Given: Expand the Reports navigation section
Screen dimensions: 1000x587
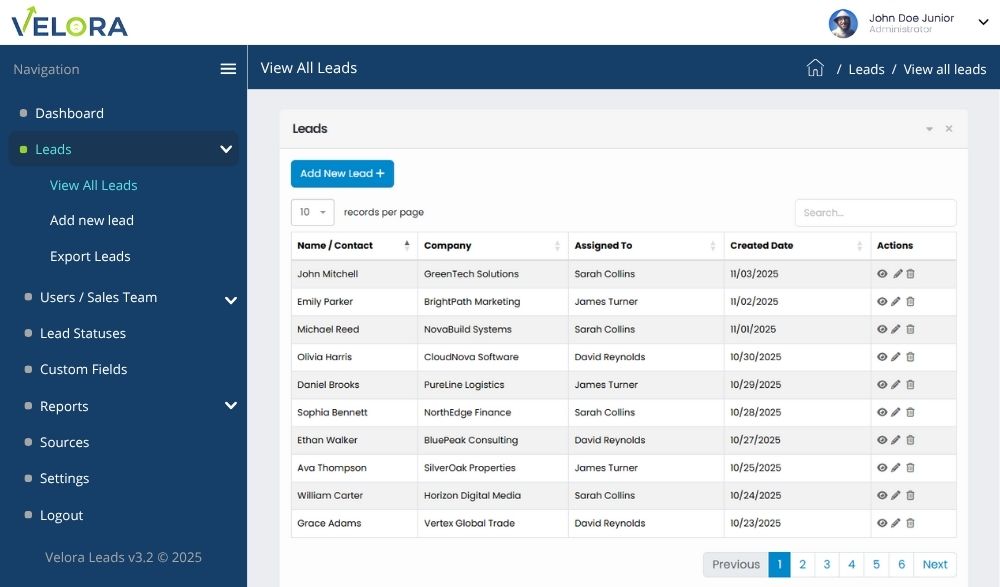Looking at the screenshot, I should (x=230, y=406).
